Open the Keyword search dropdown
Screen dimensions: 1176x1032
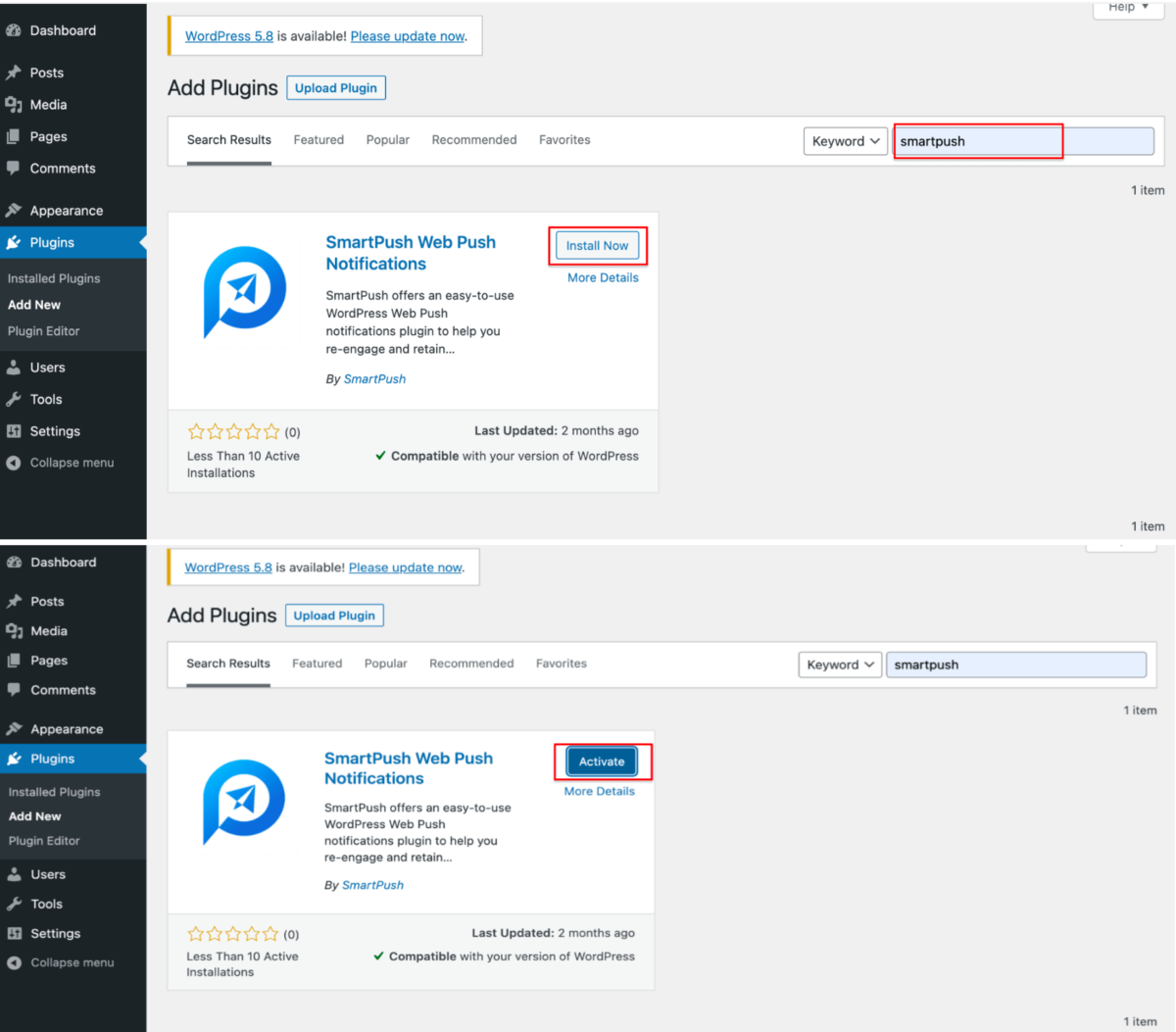click(845, 140)
